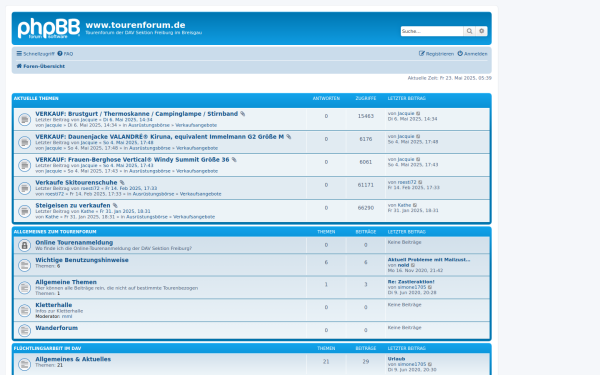
Task: Open Allgemeines & Aktuelles forum
Action: [x=73, y=359]
